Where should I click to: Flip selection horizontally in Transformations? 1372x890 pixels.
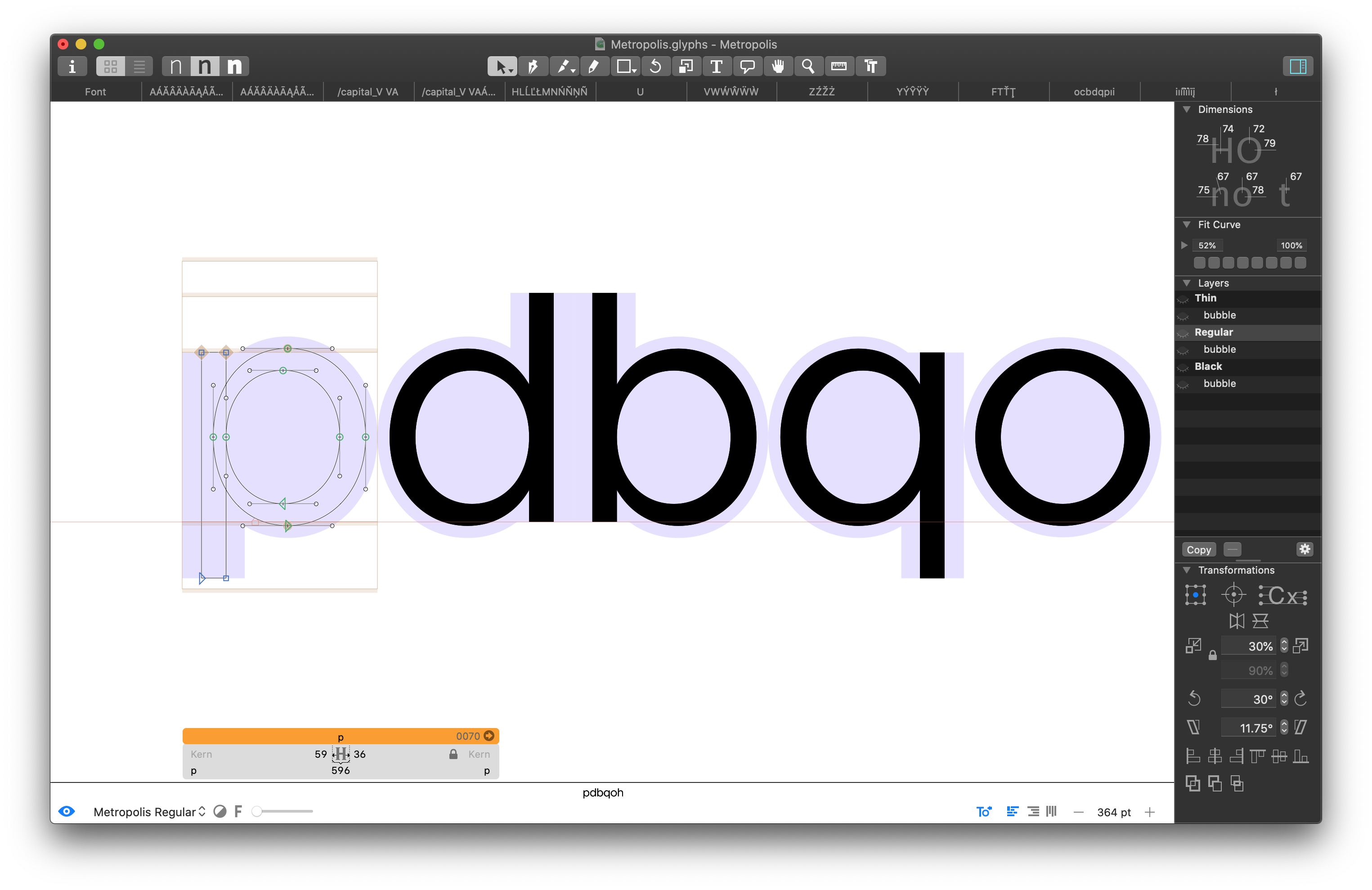pos(1236,621)
